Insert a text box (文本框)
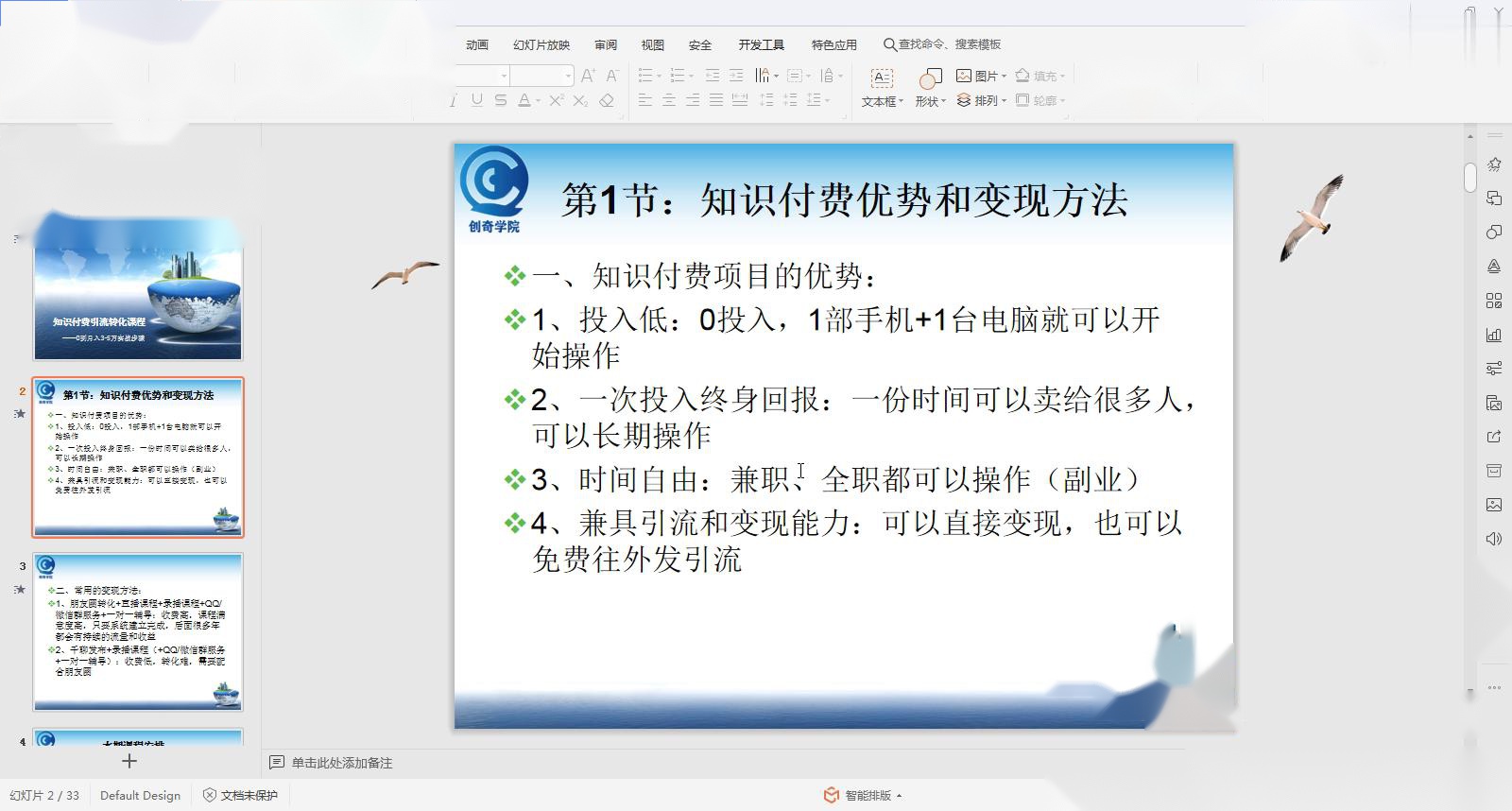Screen dimensions: 1512x811 point(882,87)
